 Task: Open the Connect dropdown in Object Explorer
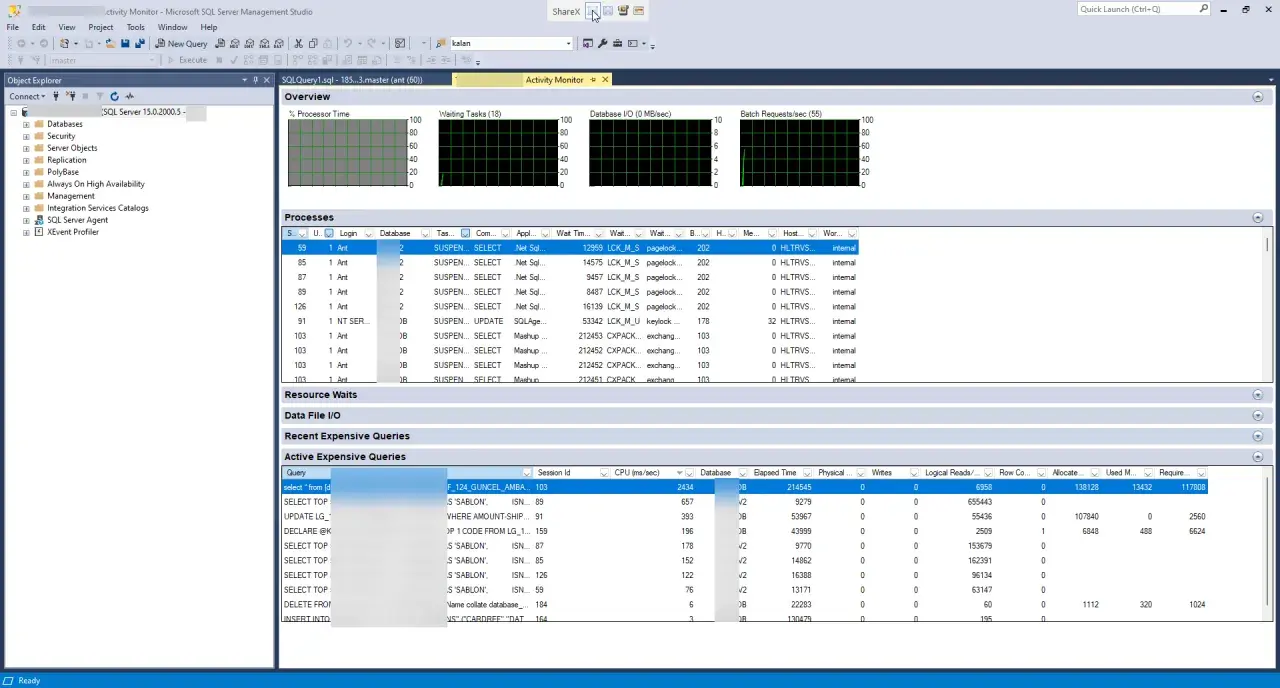tap(27, 96)
